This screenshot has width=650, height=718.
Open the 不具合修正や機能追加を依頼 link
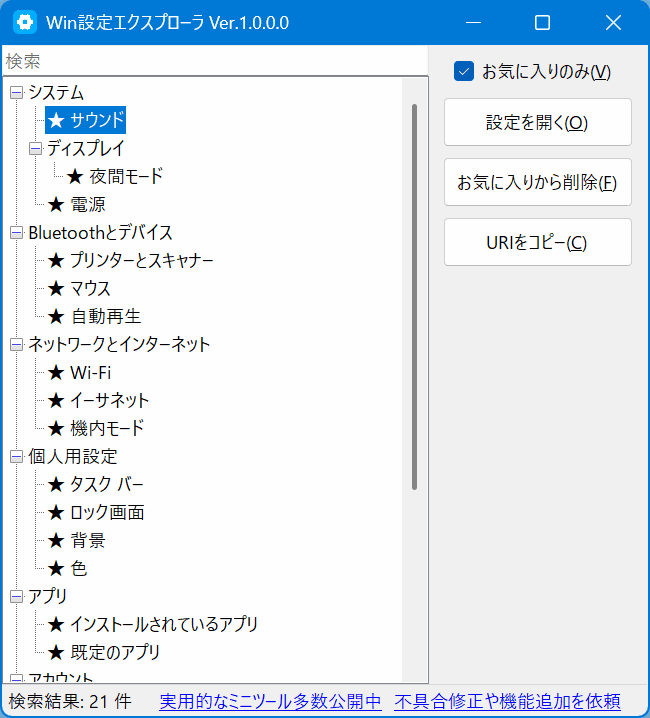pos(508,702)
